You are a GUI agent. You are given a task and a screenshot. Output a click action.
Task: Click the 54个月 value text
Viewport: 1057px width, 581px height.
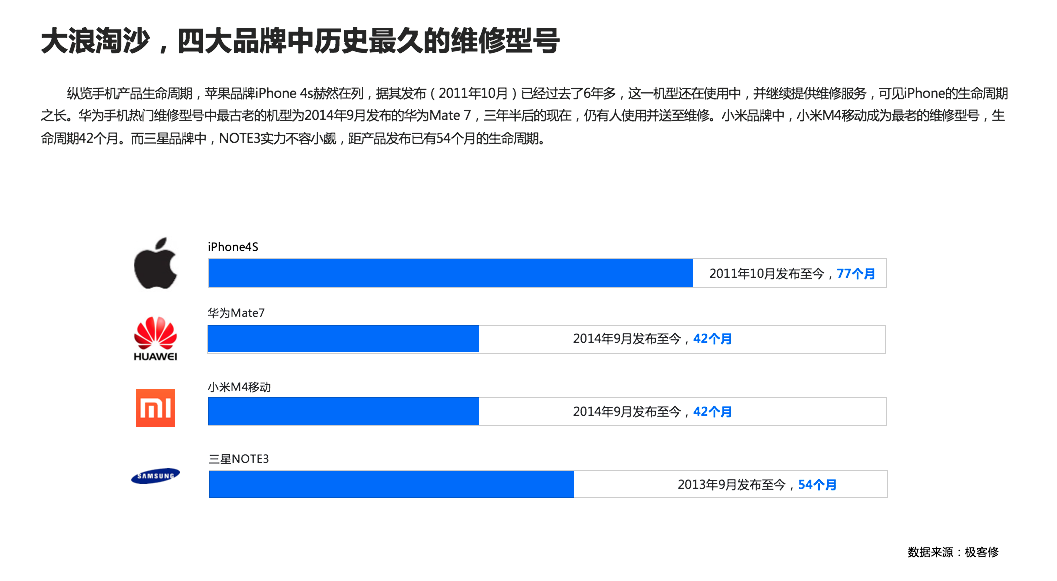coord(817,485)
